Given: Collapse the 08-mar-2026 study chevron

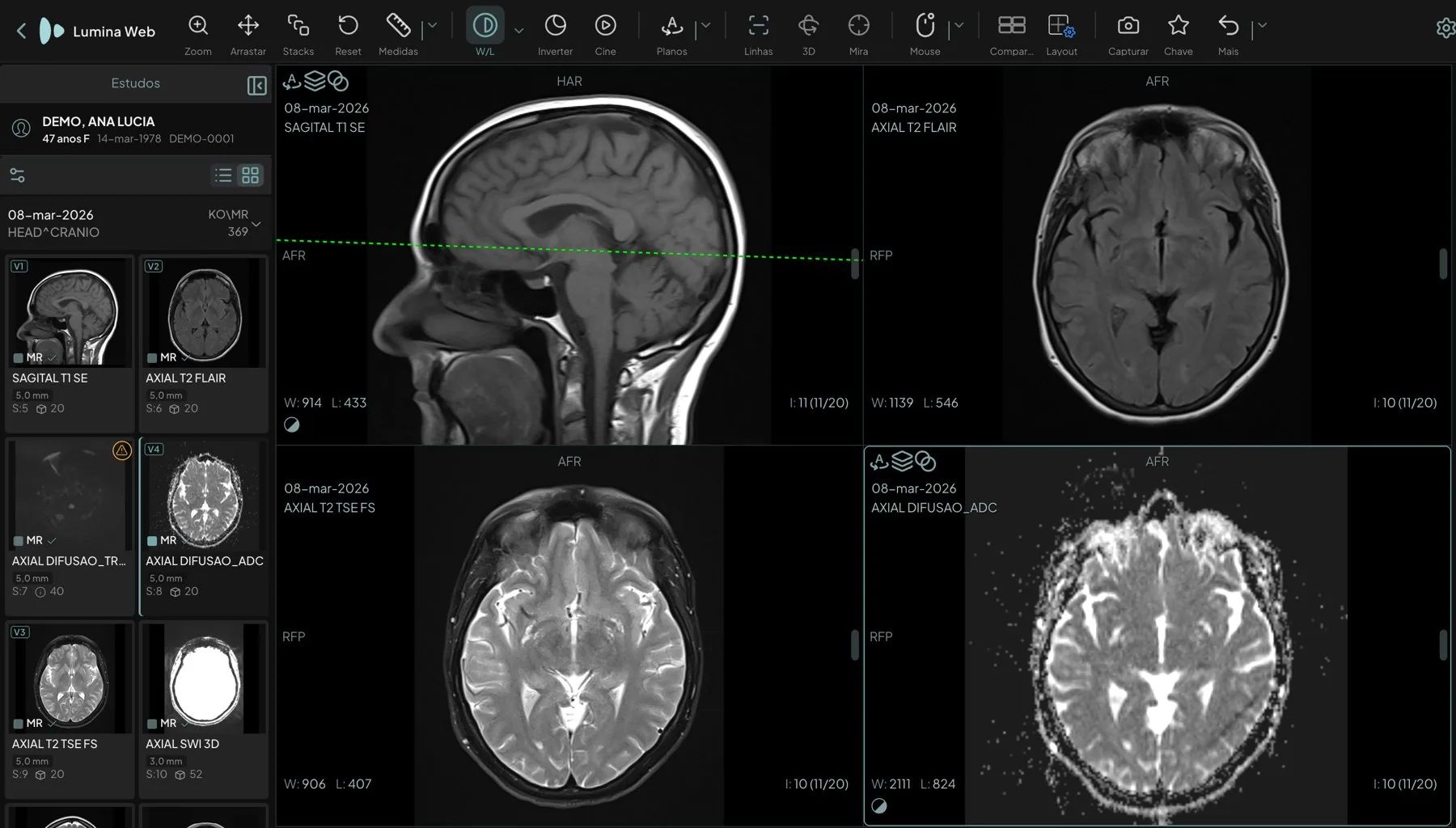Looking at the screenshot, I should 256,224.
